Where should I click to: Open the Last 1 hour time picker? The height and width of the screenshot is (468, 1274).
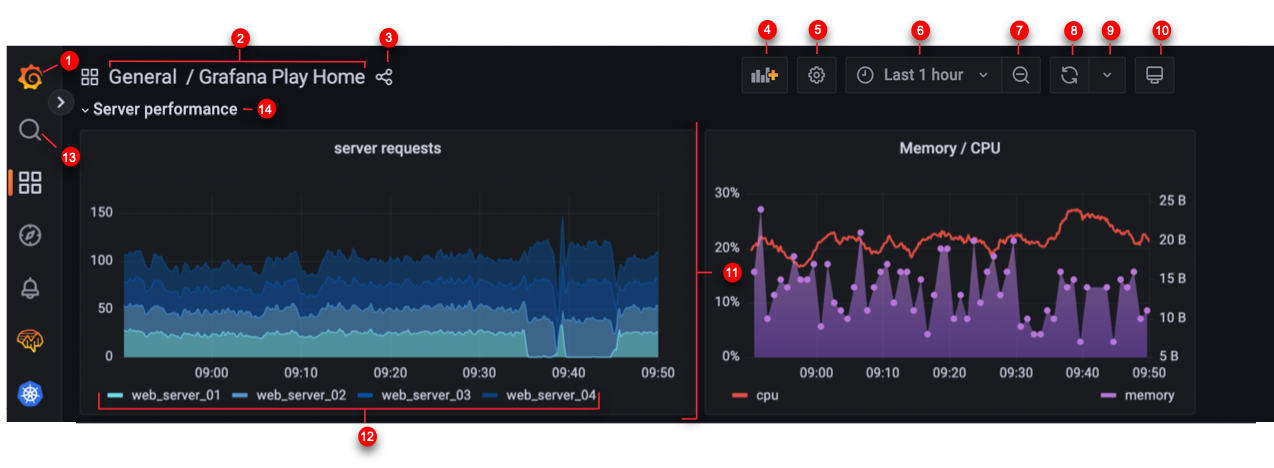point(923,75)
